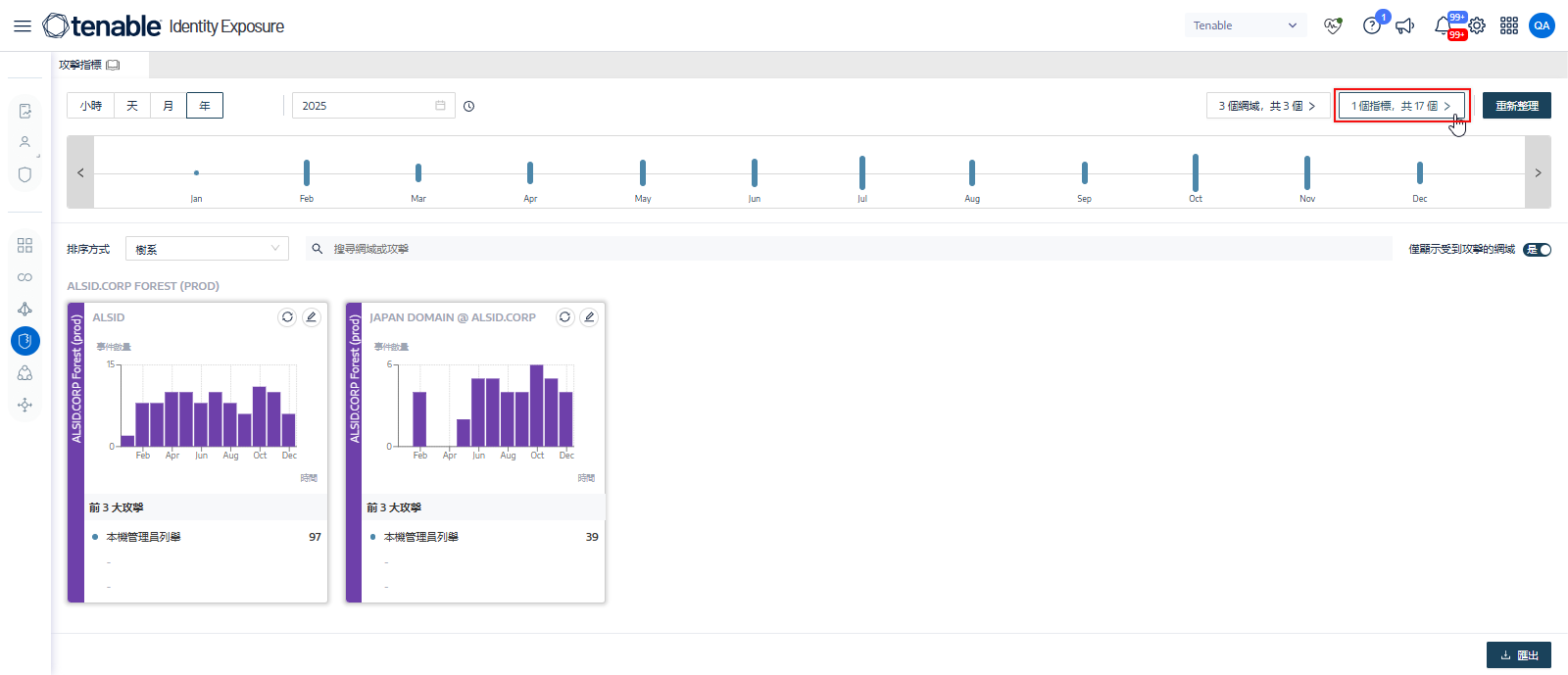Open the megaphone announcements icon
The image size is (1568, 675).
1405,26
